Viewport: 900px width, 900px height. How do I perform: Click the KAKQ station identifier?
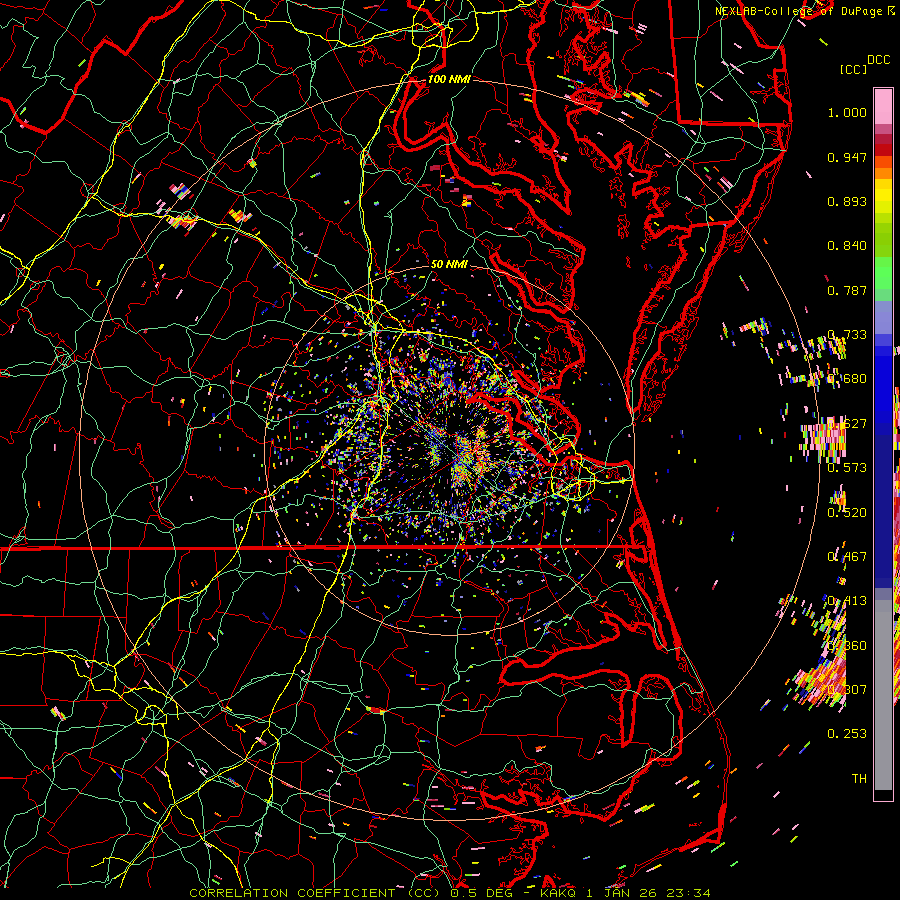tap(560, 893)
